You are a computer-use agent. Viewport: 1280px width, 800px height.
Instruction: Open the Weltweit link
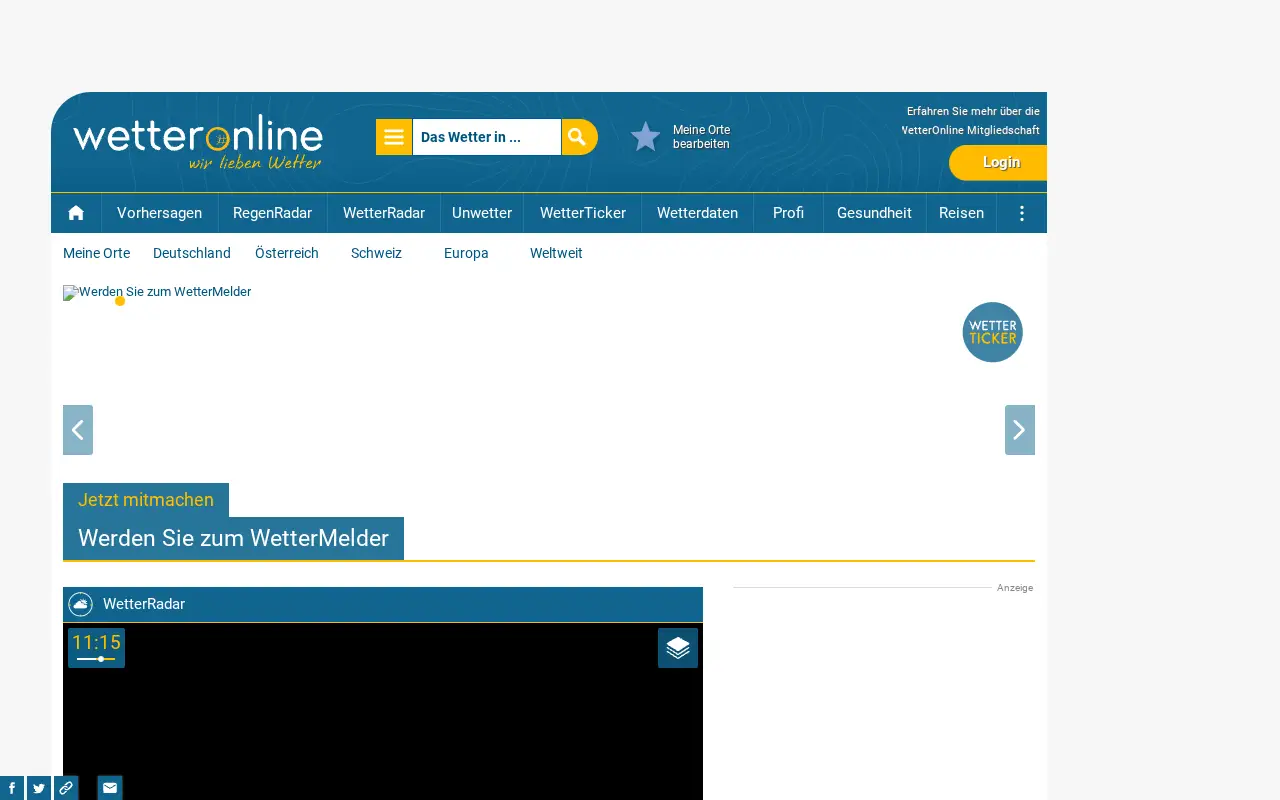coord(556,253)
